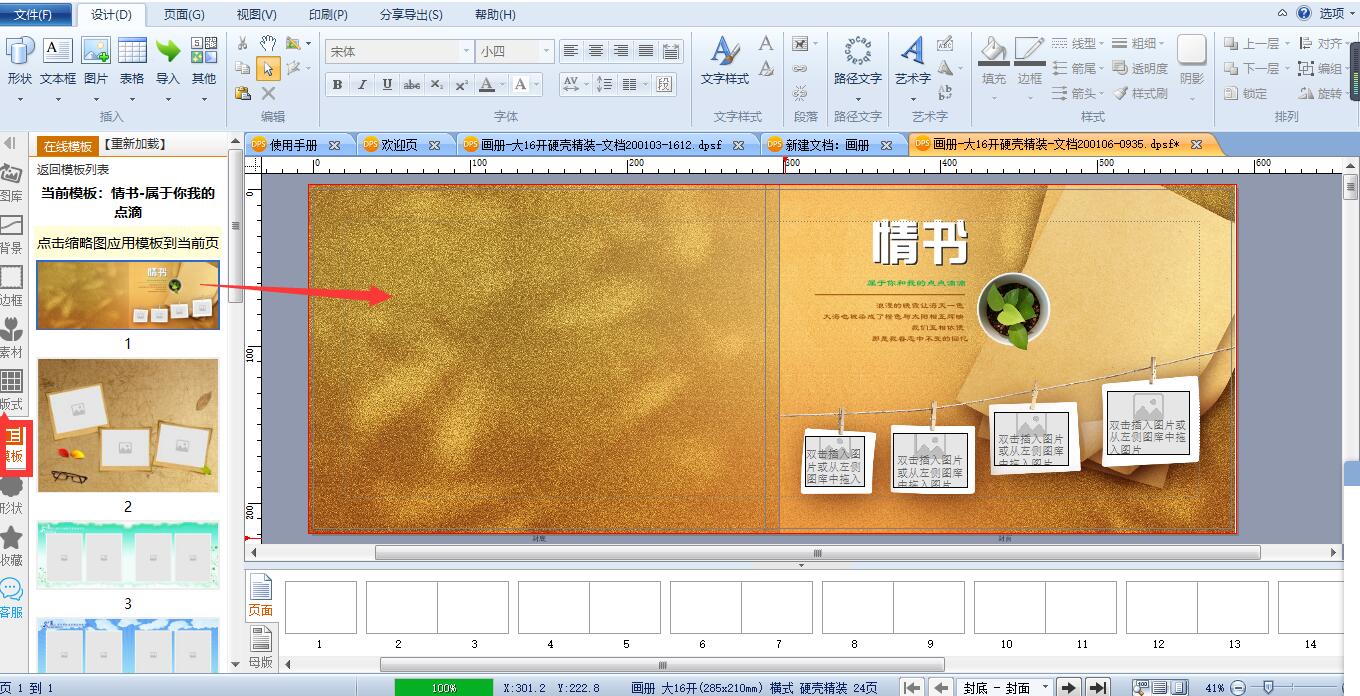Click 返回模板列表 link
1360x696 pixels.
(x=74, y=170)
